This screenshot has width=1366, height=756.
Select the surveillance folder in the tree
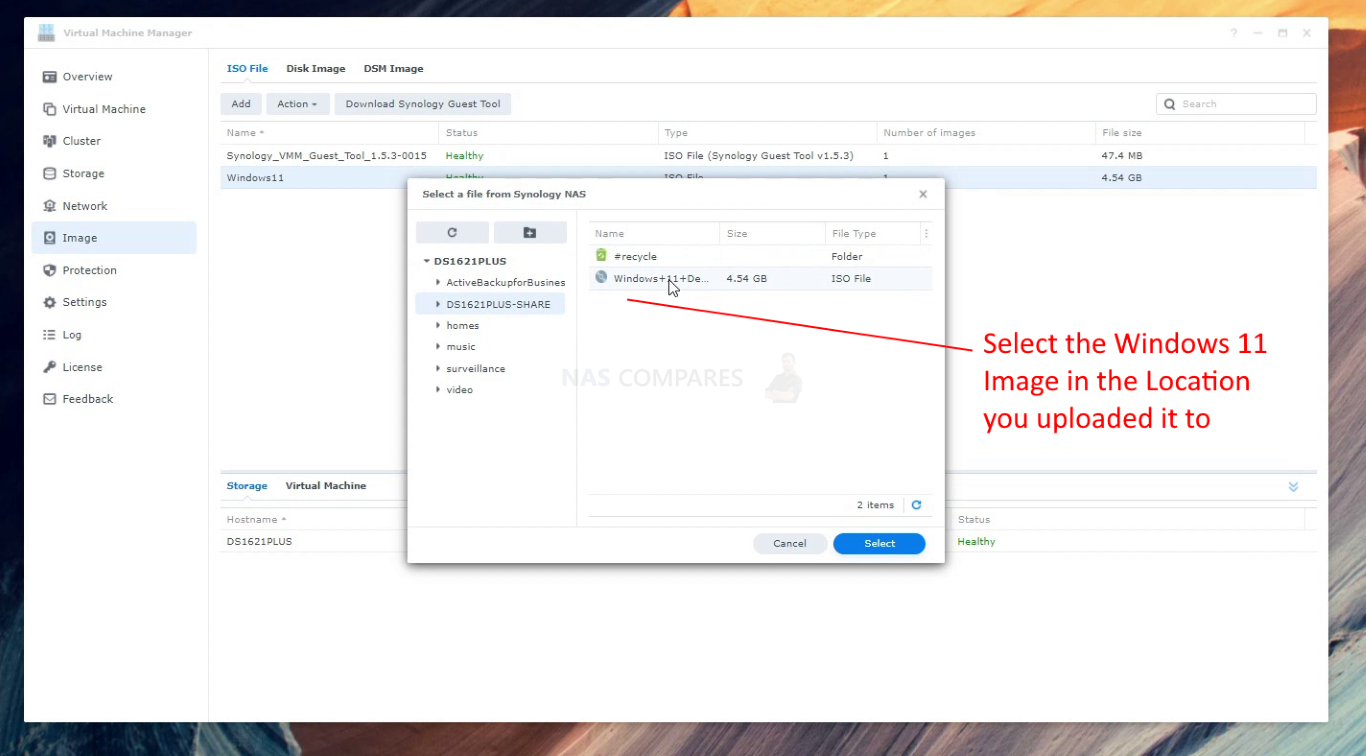(476, 369)
